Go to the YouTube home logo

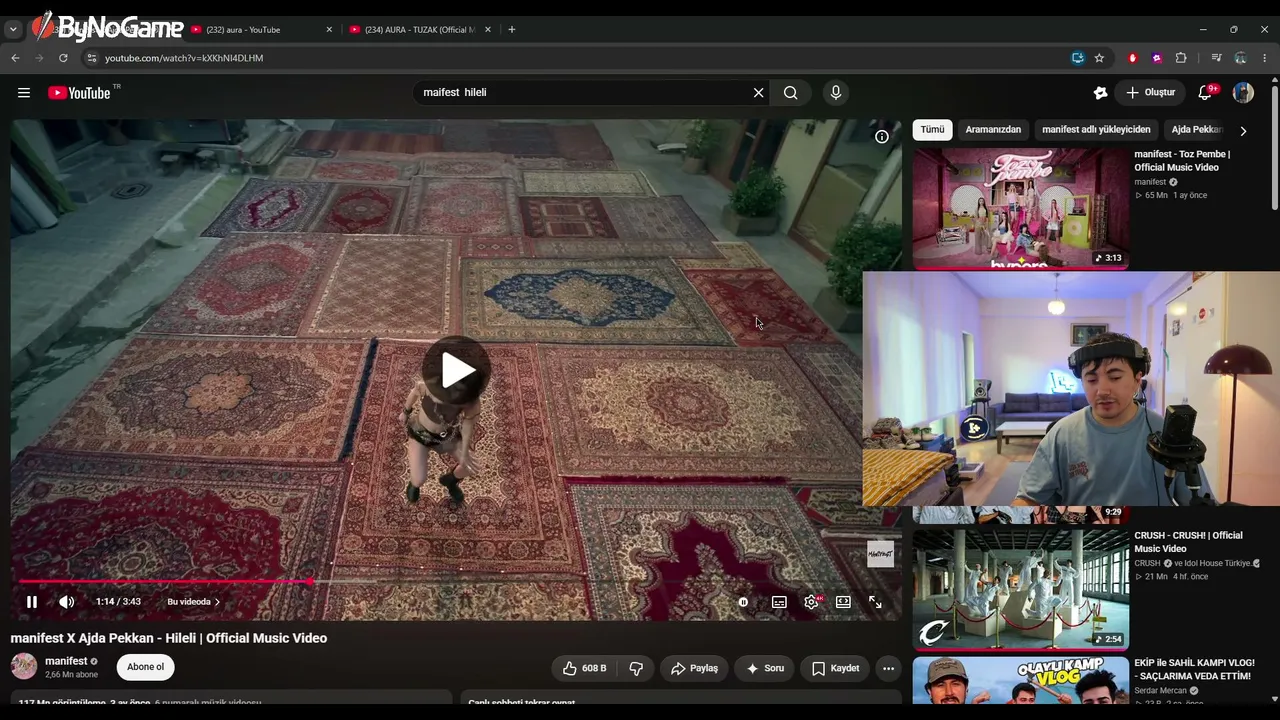[79, 93]
